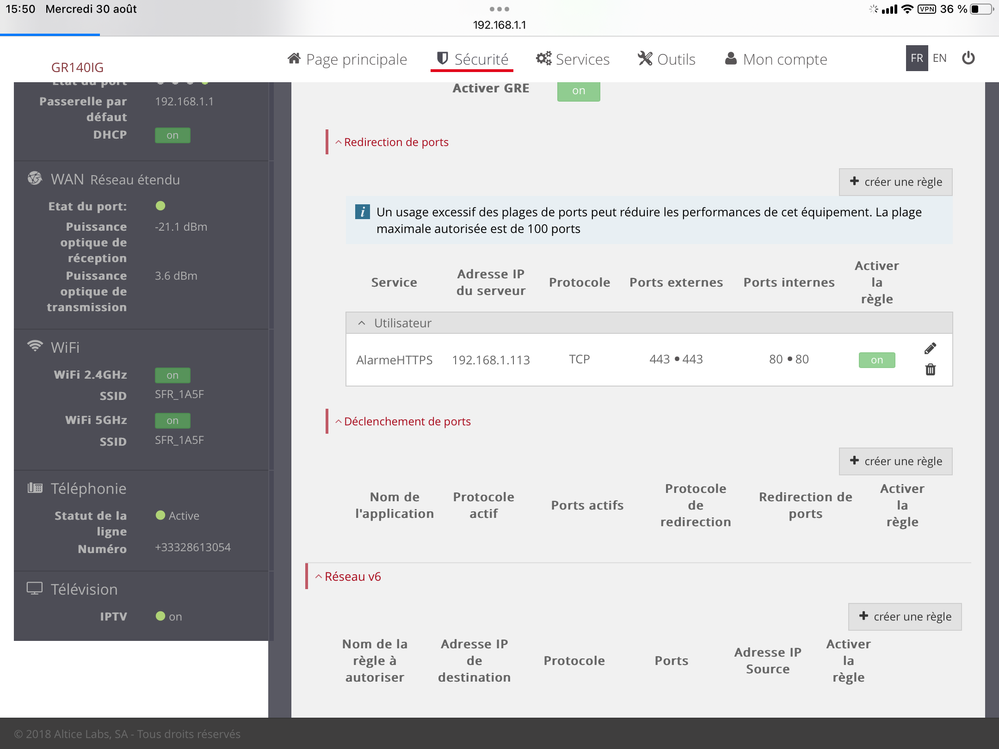The height and width of the screenshot is (749, 999).
Task: Disable the AlarmeHTTPS rule toggle
Action: click(x=876, y=360)
